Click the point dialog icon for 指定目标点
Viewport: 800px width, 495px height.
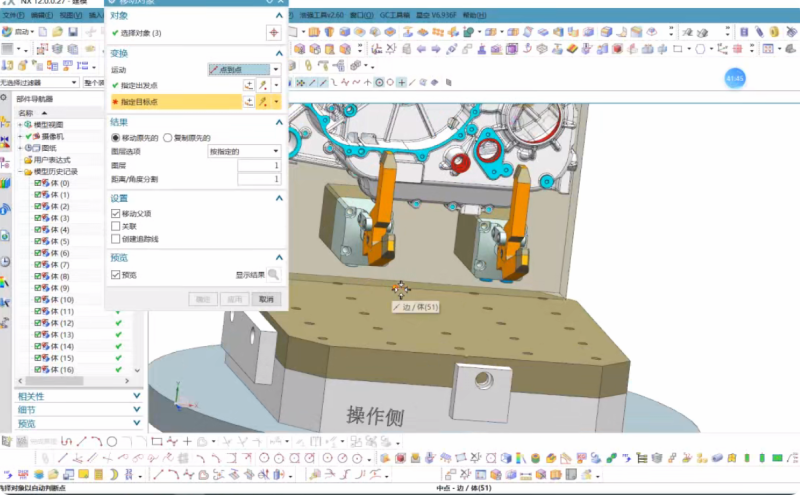click(x=249, y=102)
